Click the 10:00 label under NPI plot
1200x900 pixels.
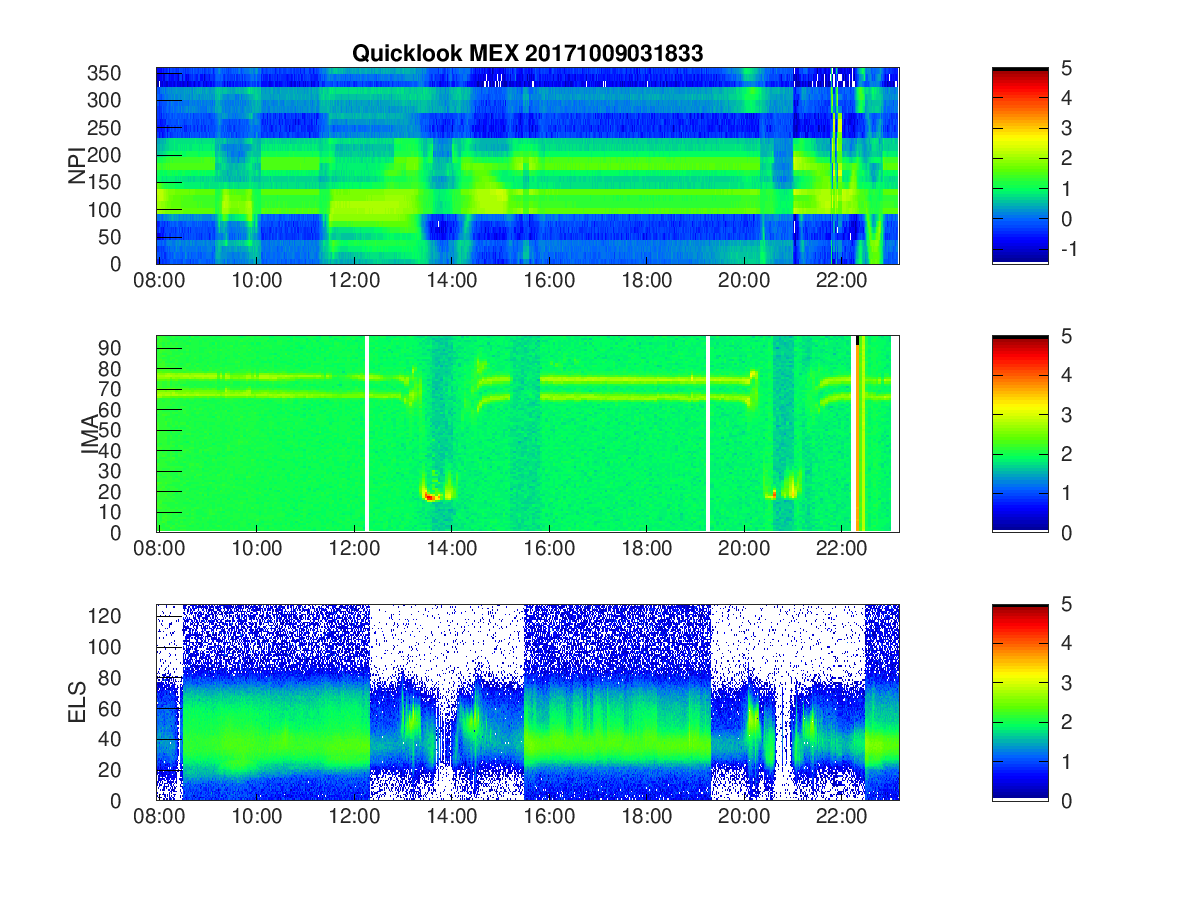pos(257,282)
